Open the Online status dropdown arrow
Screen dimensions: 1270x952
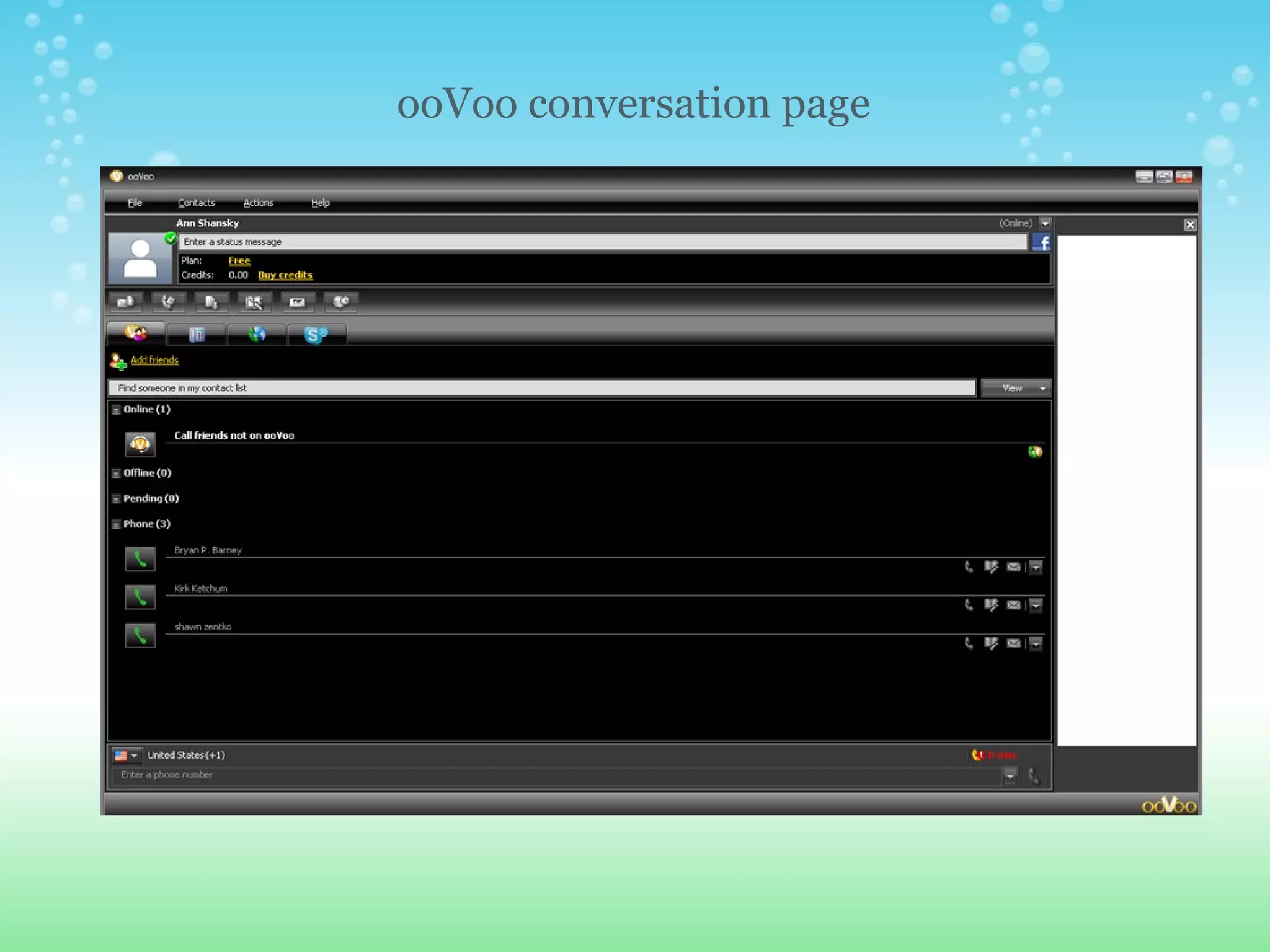1045,223
